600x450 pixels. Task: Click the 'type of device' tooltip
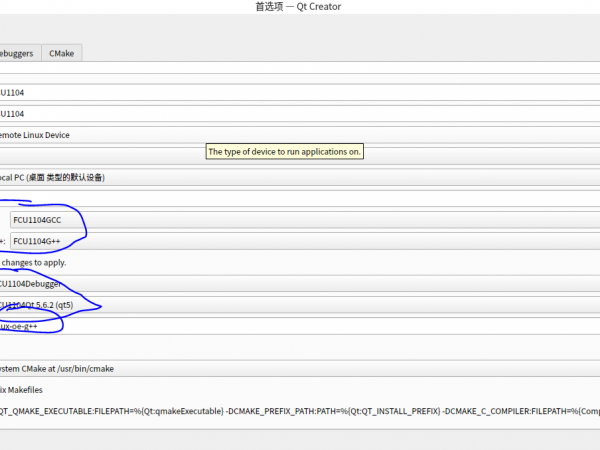click(x=284, y=152)
